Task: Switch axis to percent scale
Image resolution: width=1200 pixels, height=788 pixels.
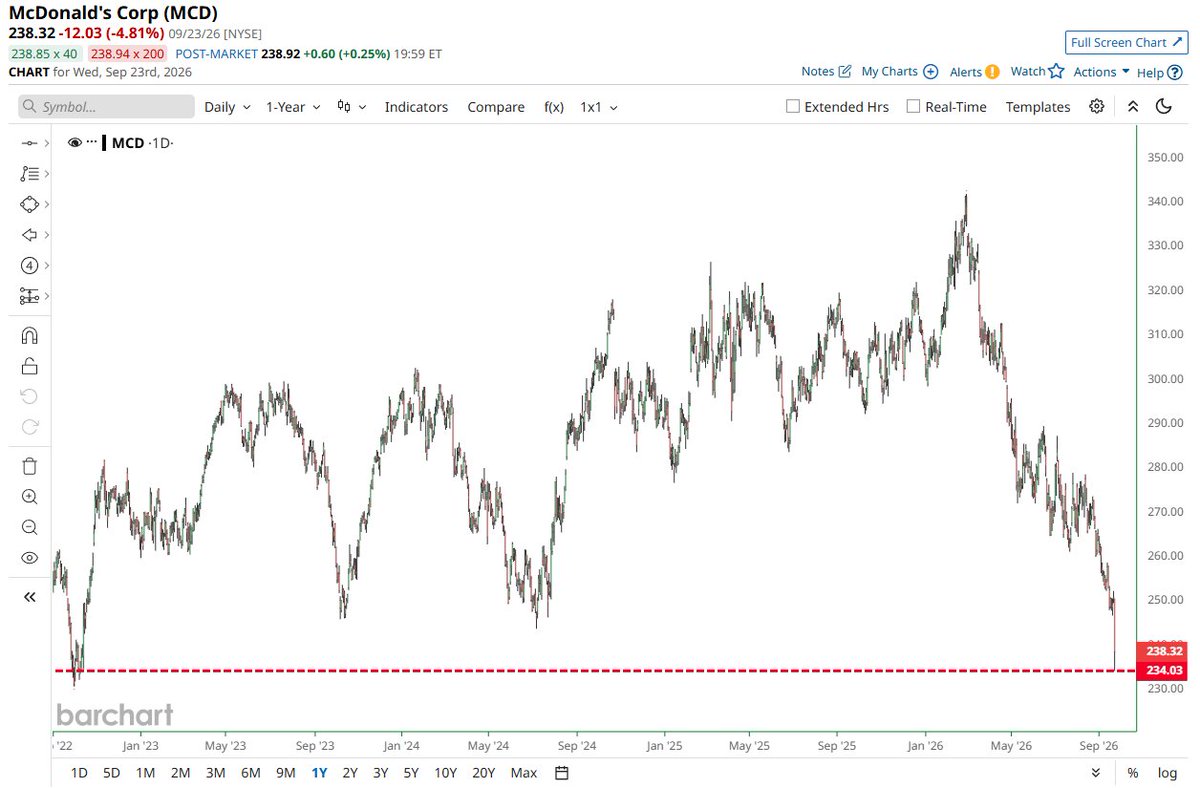Action: tap(1133, 773)
